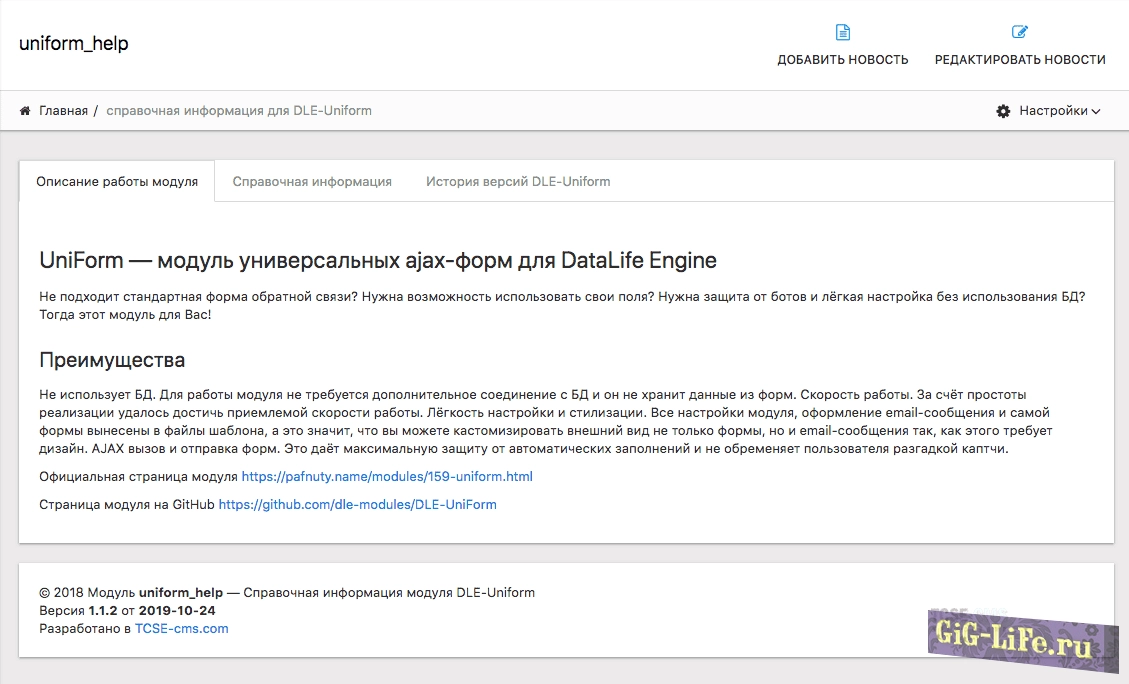The image size is (1129, 684).
Task: Expand the chevron next to Настройки
Action: (1096, 112)
